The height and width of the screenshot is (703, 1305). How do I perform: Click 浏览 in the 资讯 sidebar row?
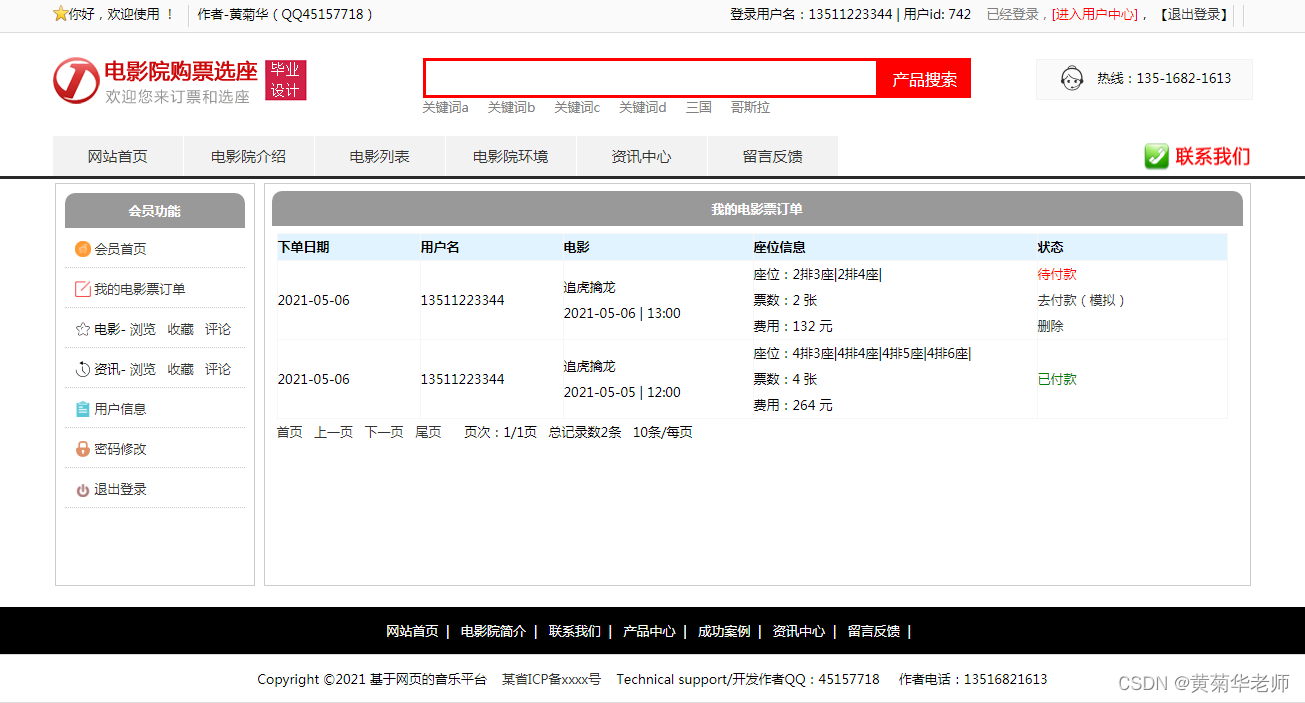143,369
